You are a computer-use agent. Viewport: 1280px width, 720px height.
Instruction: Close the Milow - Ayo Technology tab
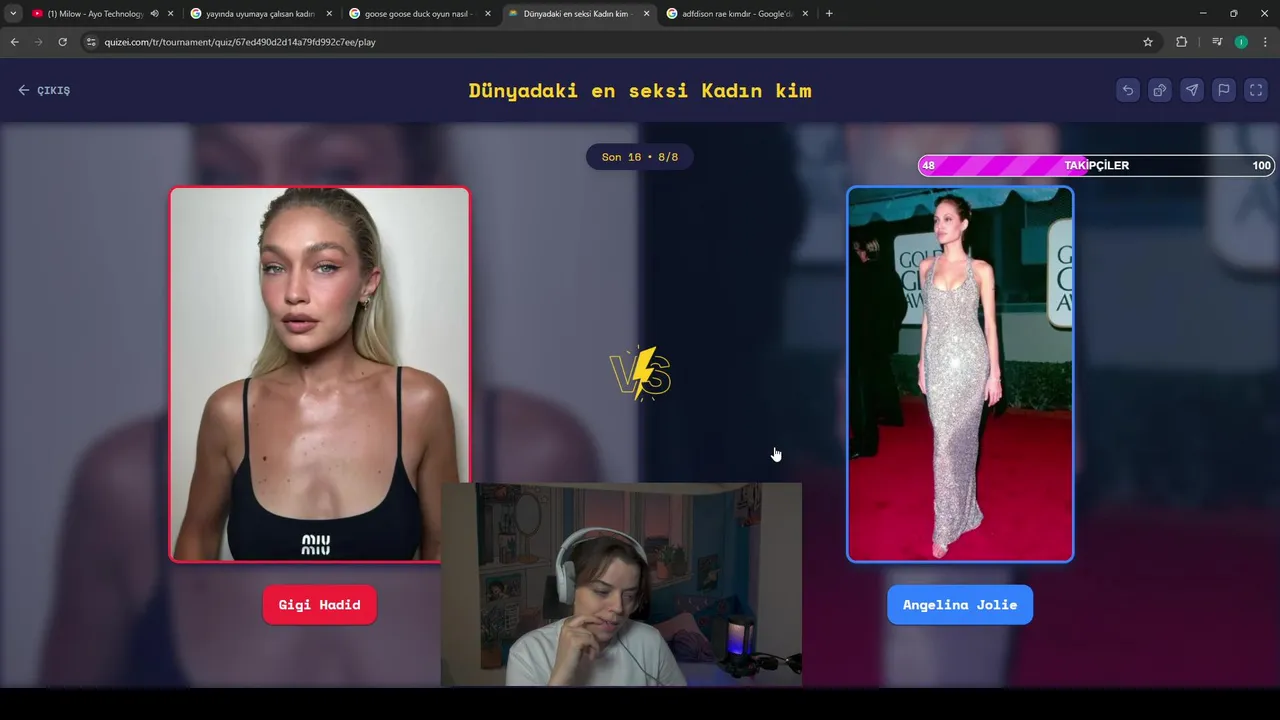tap(171, 14)
